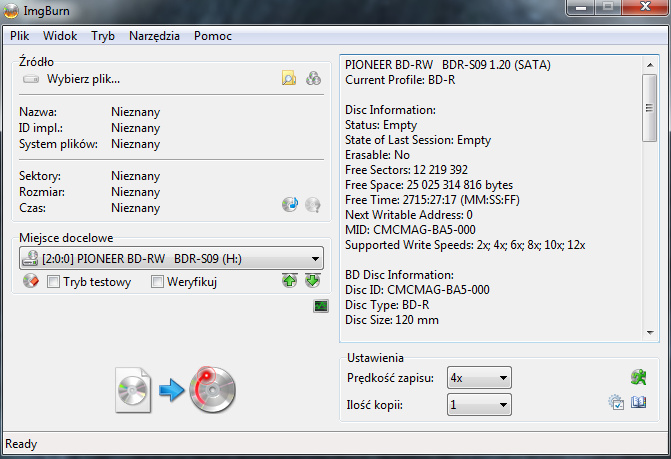Open the Plik menu

(20, 36)
